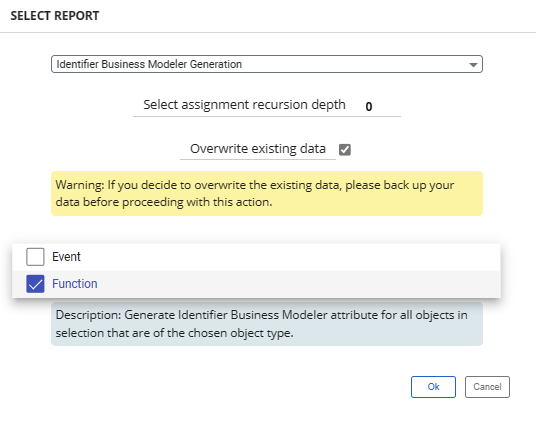Viewport: 536px width, 426px height.
Task: Uncheck the Function checkbox
Action: [35, 284]
